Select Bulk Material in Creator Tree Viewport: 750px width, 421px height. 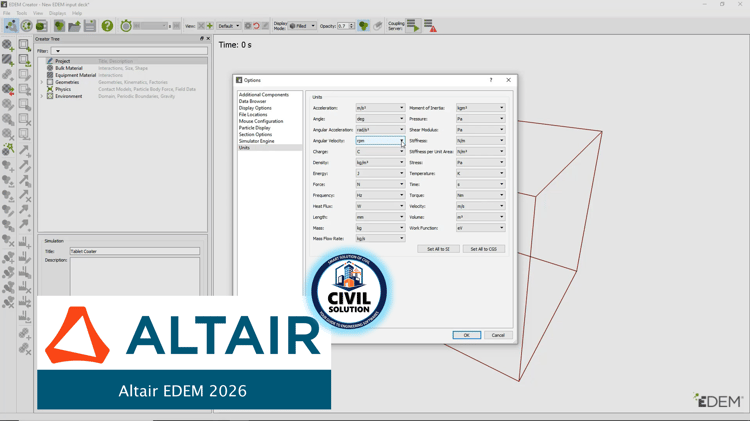click(68, 68)
